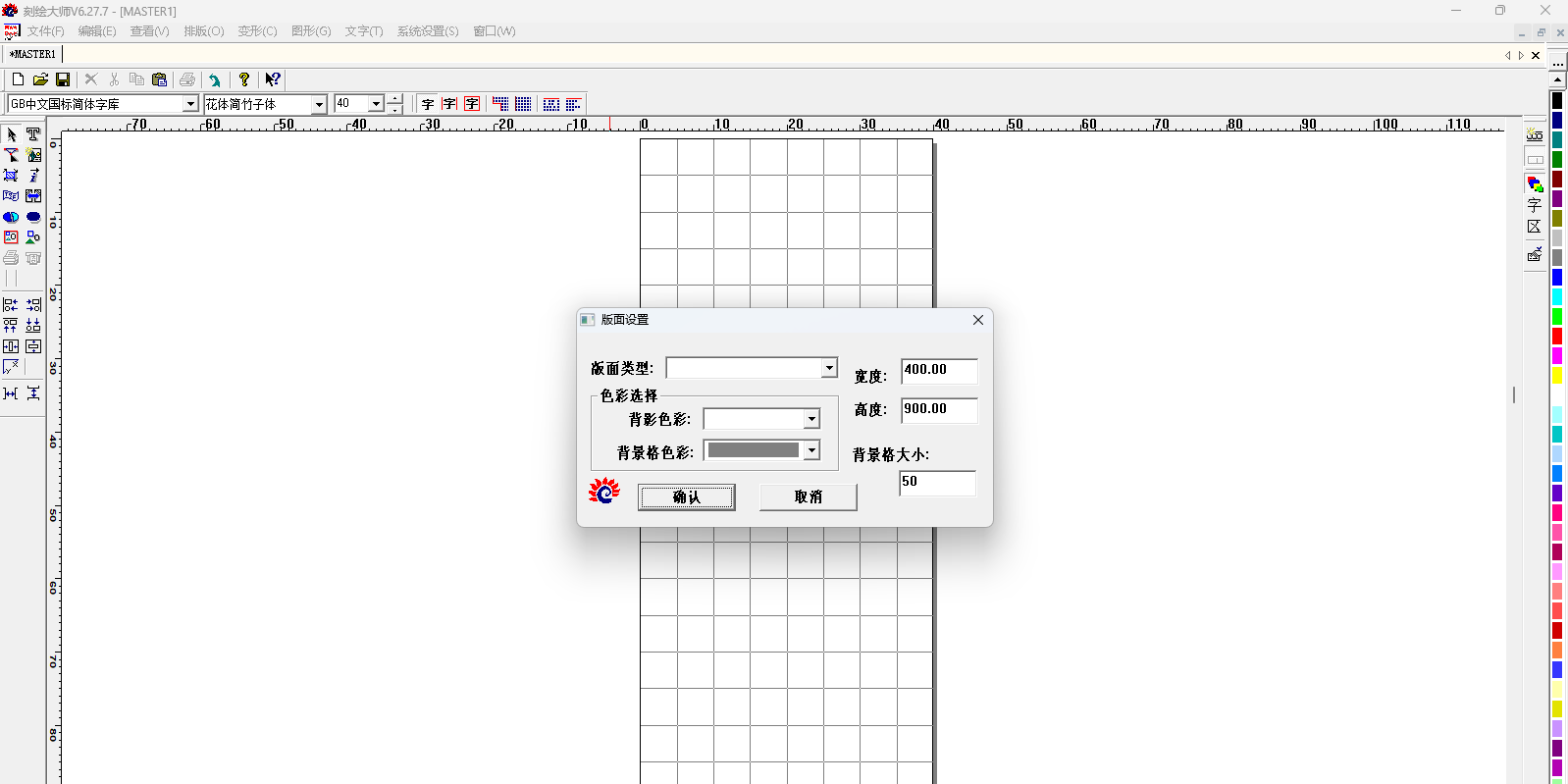Viewport: 1568px width, 784px height.
Task: Select the text T tool
Action: click(x=33, y=134)
